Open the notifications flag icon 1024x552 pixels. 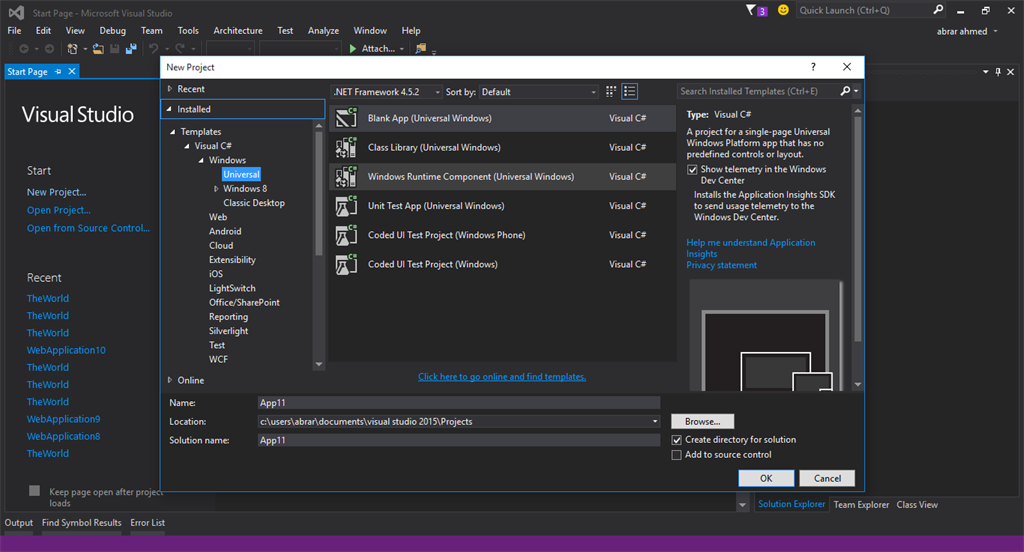(x=752, y=10)
